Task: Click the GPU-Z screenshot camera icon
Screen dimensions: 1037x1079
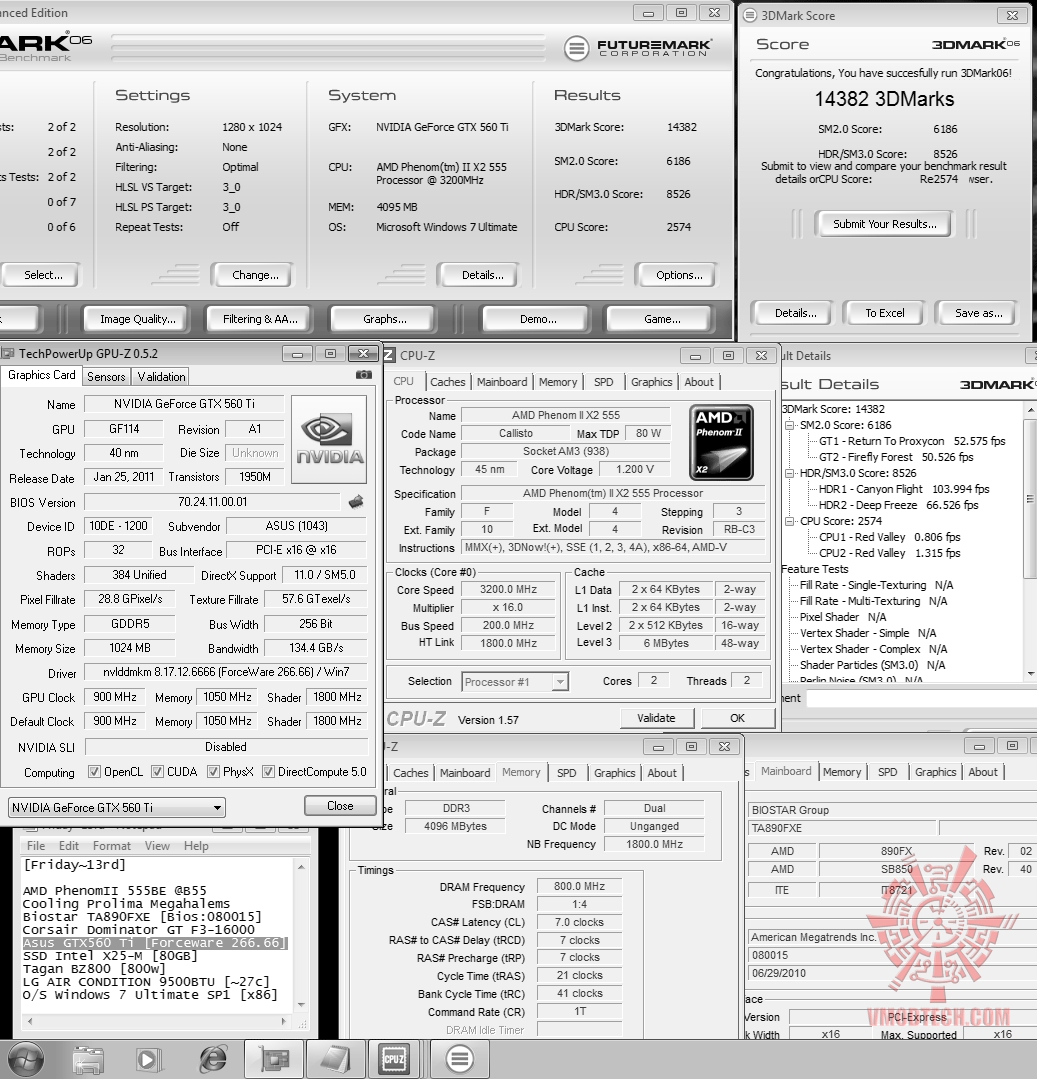Action: tap(363, 375)
